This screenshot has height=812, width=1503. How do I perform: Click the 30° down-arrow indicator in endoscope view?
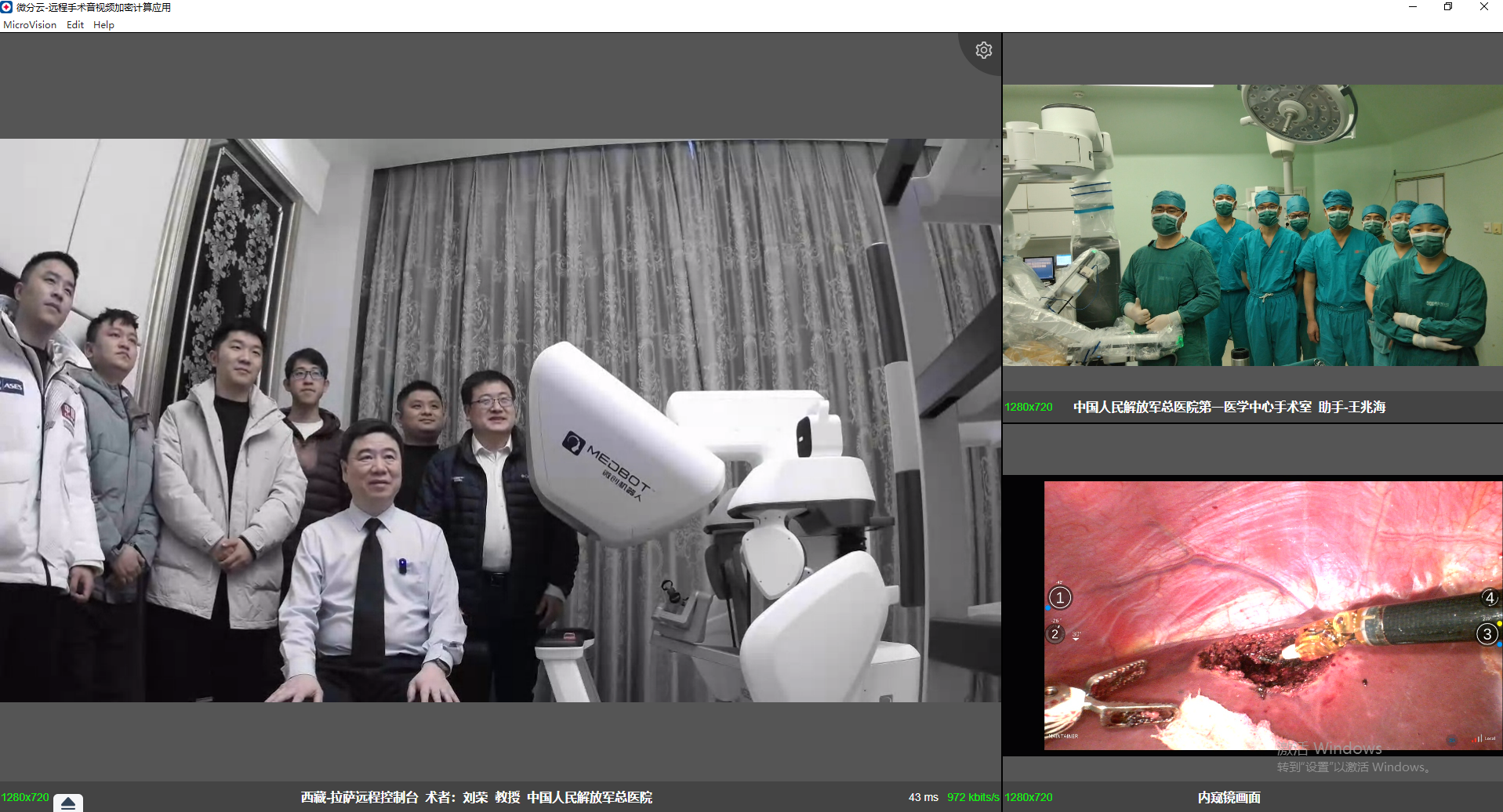[1076, 636]
